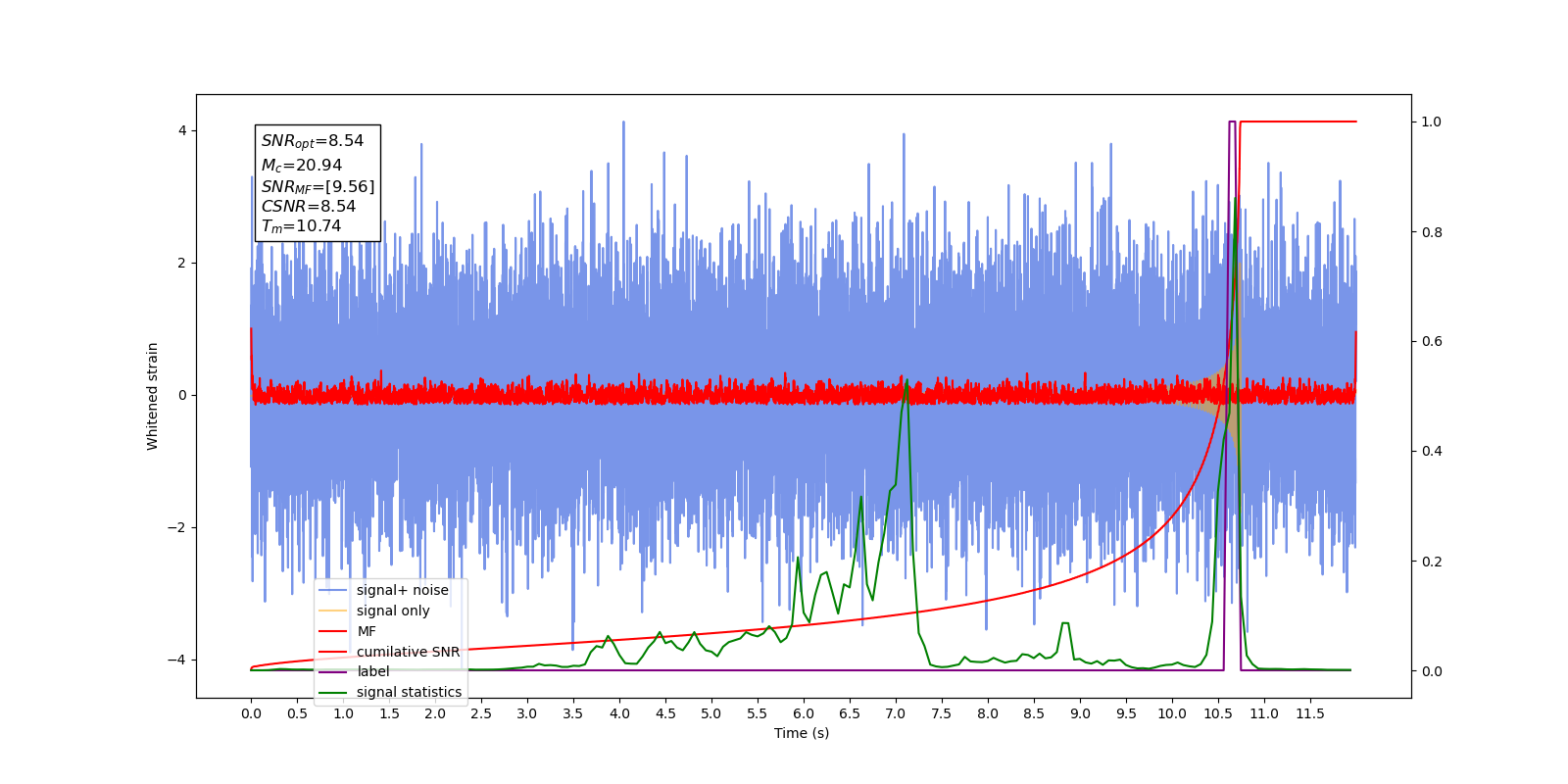
Task: Click the x-axis tick label 5.0
Action: click(x=711, y=713)
